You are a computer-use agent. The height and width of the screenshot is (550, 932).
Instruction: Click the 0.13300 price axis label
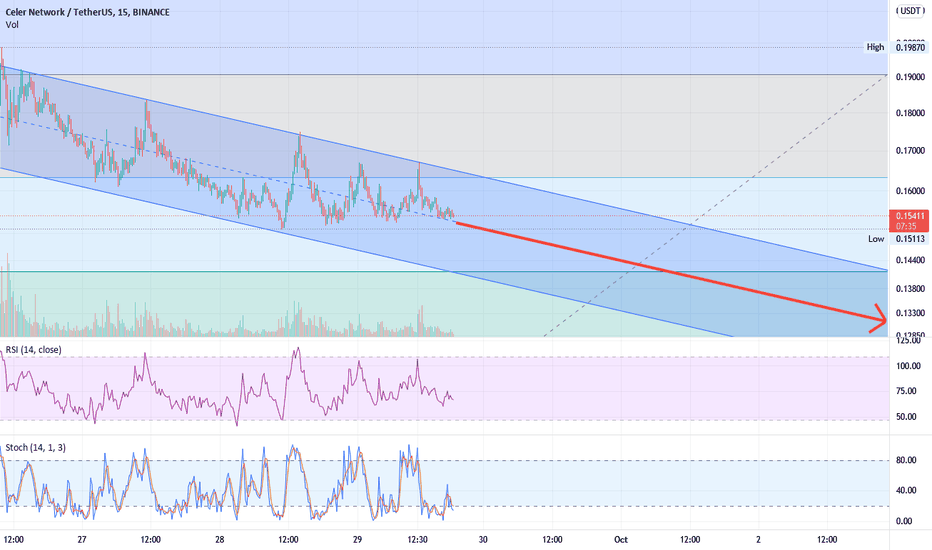(x=910, y=313)
